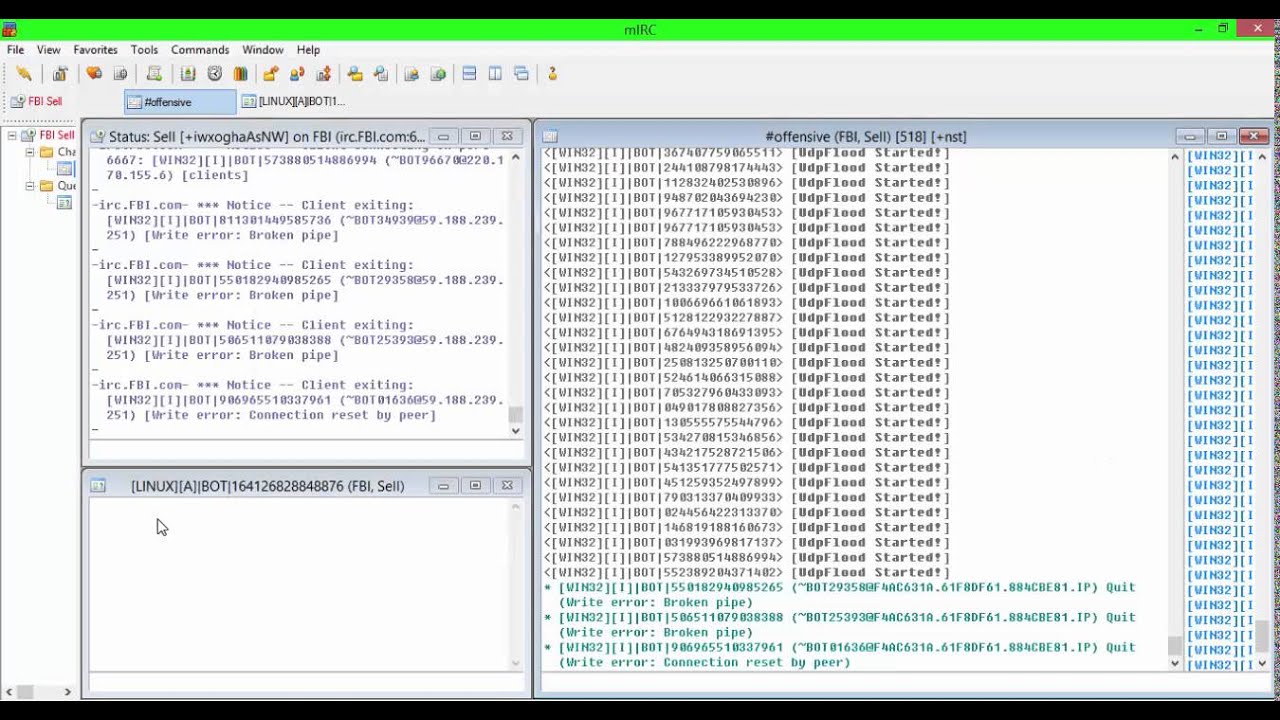Image resolution: width=1280 pixels, height=720 pixels.
Task: Click the Timer clock toolbar icon
Action: (214, 74)
